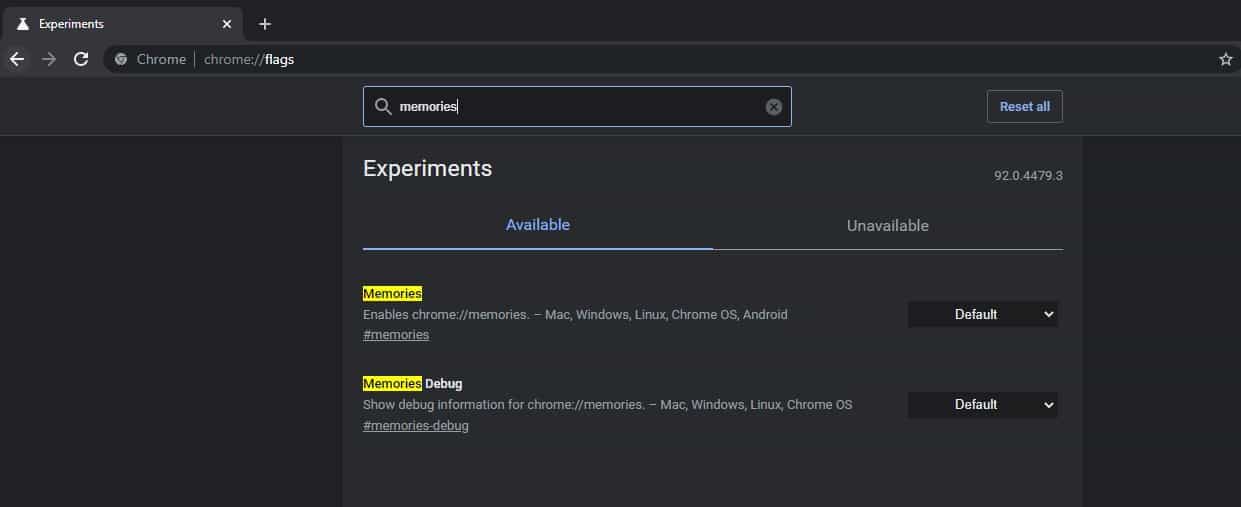Reload the chrome://flags page

(81, 59)
